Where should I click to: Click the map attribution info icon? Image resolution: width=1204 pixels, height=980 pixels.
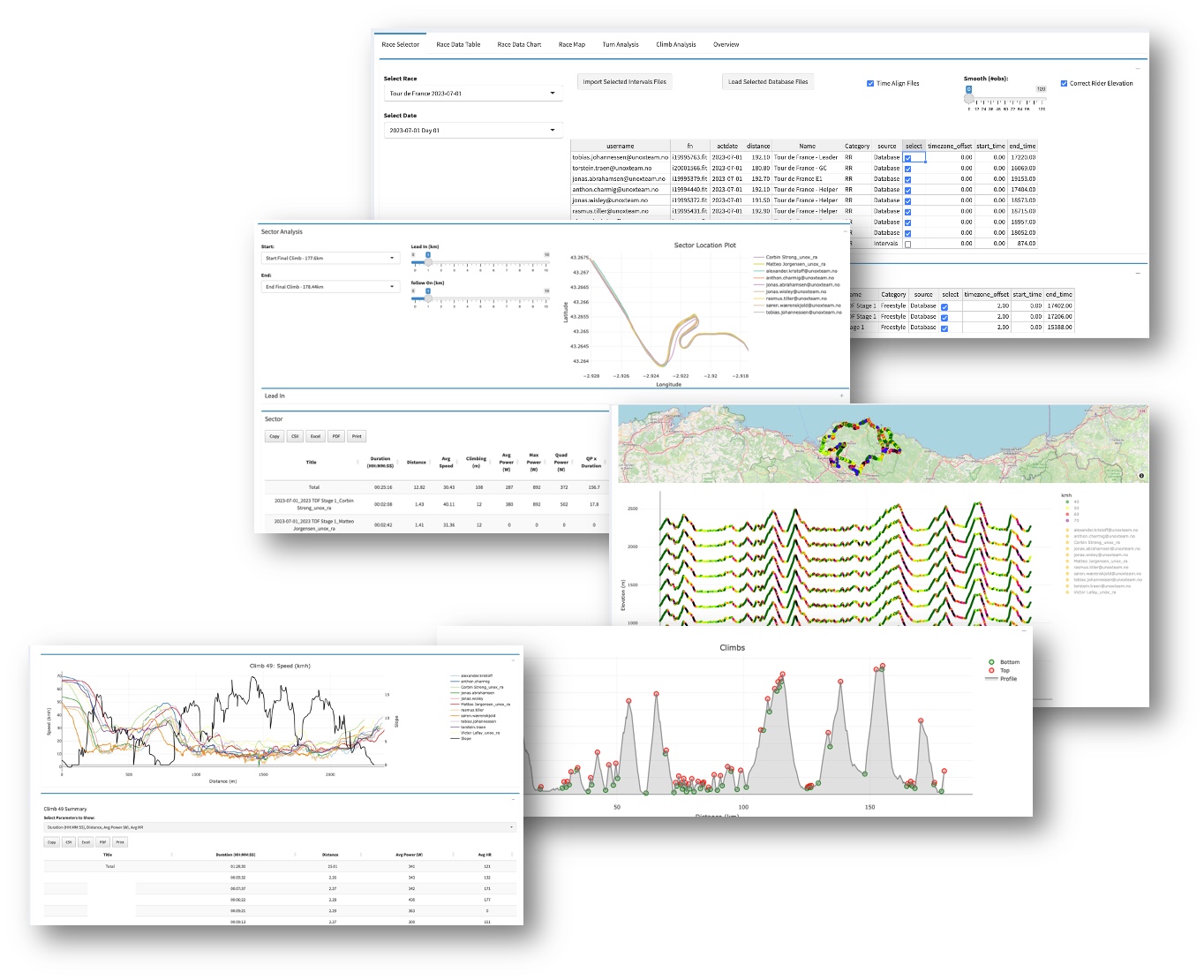pos(1141,476)
